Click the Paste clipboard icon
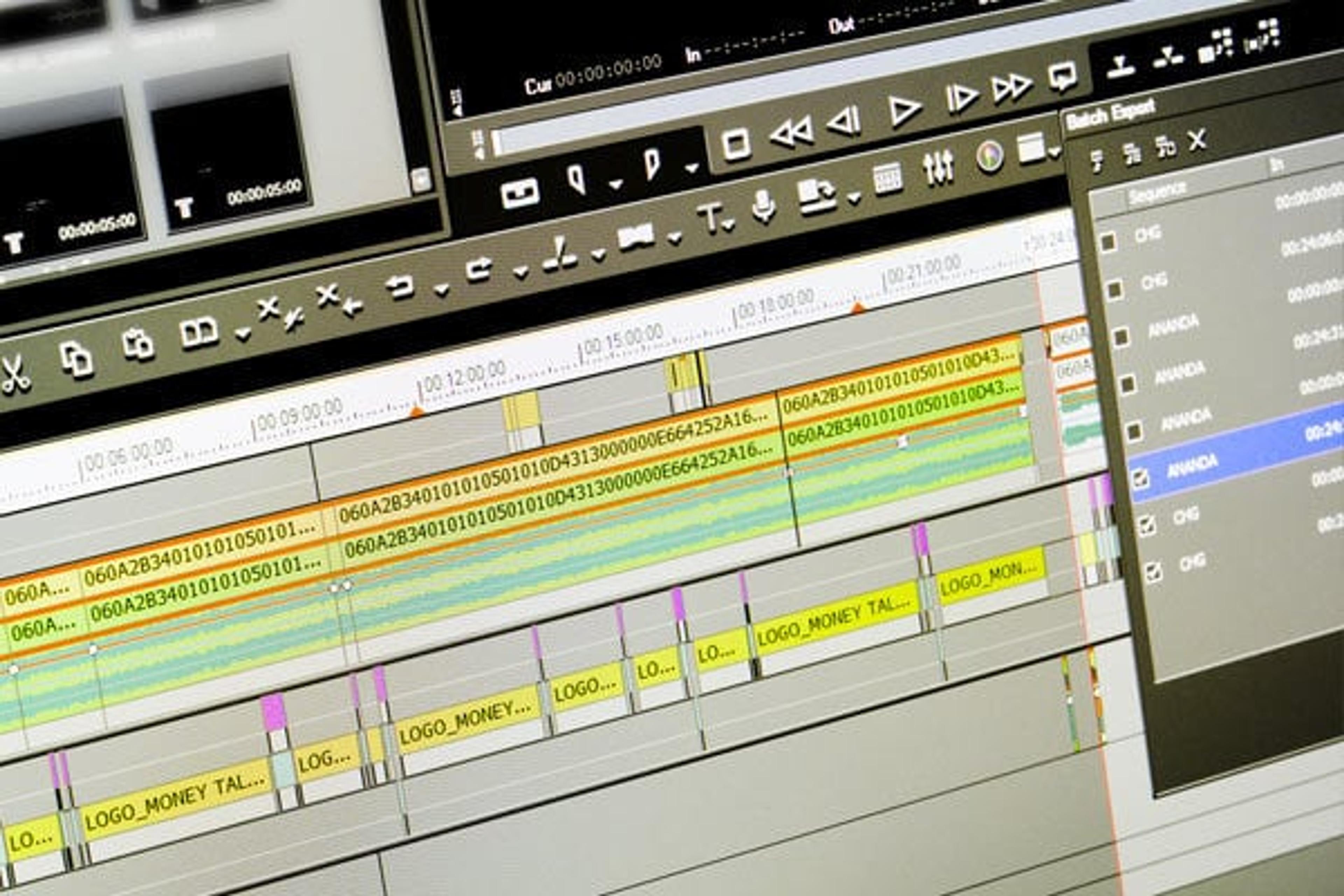Viewport: 1344px width, 896px height. point(138,344)
